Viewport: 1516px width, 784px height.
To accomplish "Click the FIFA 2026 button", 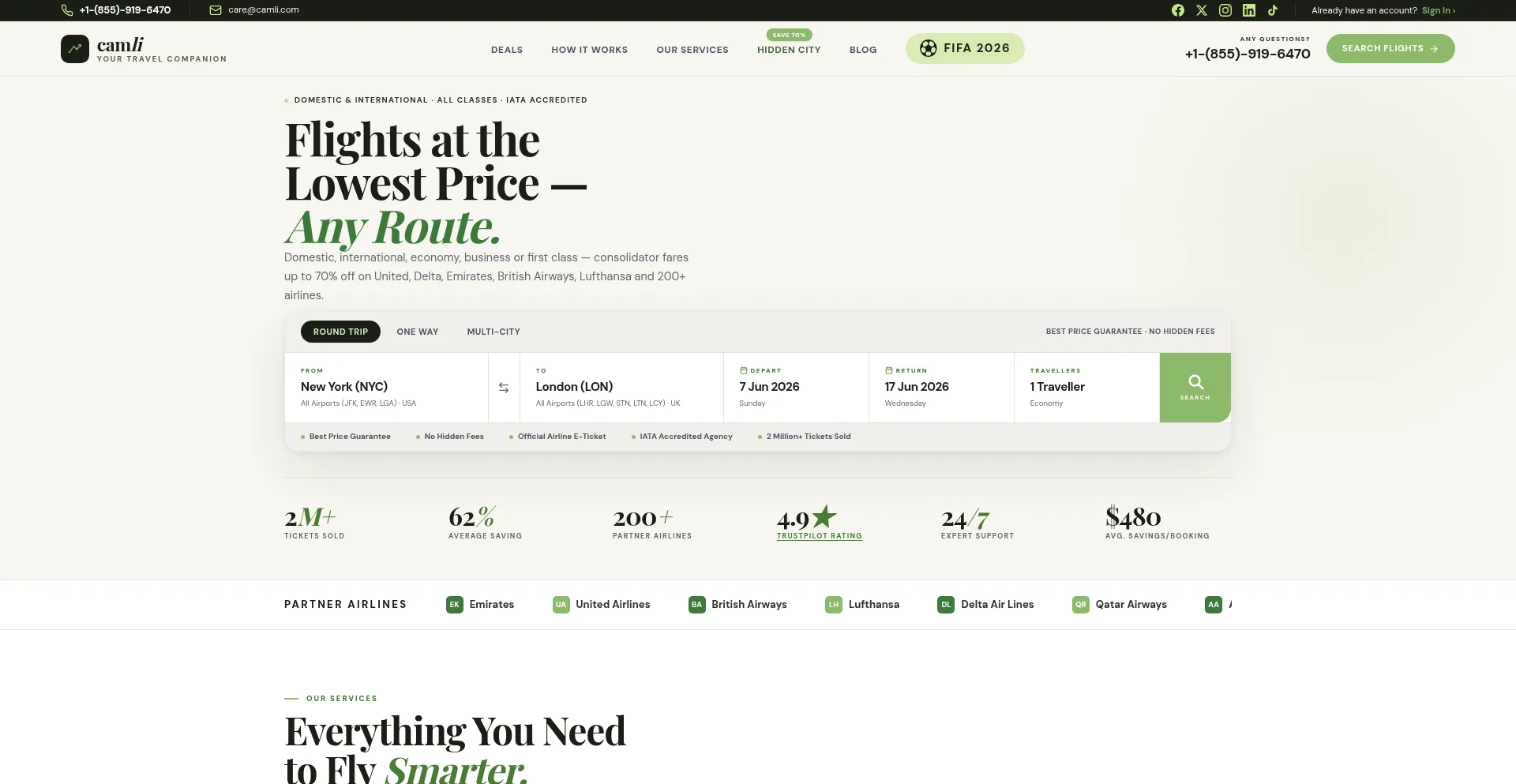I will tap(965, 48).
